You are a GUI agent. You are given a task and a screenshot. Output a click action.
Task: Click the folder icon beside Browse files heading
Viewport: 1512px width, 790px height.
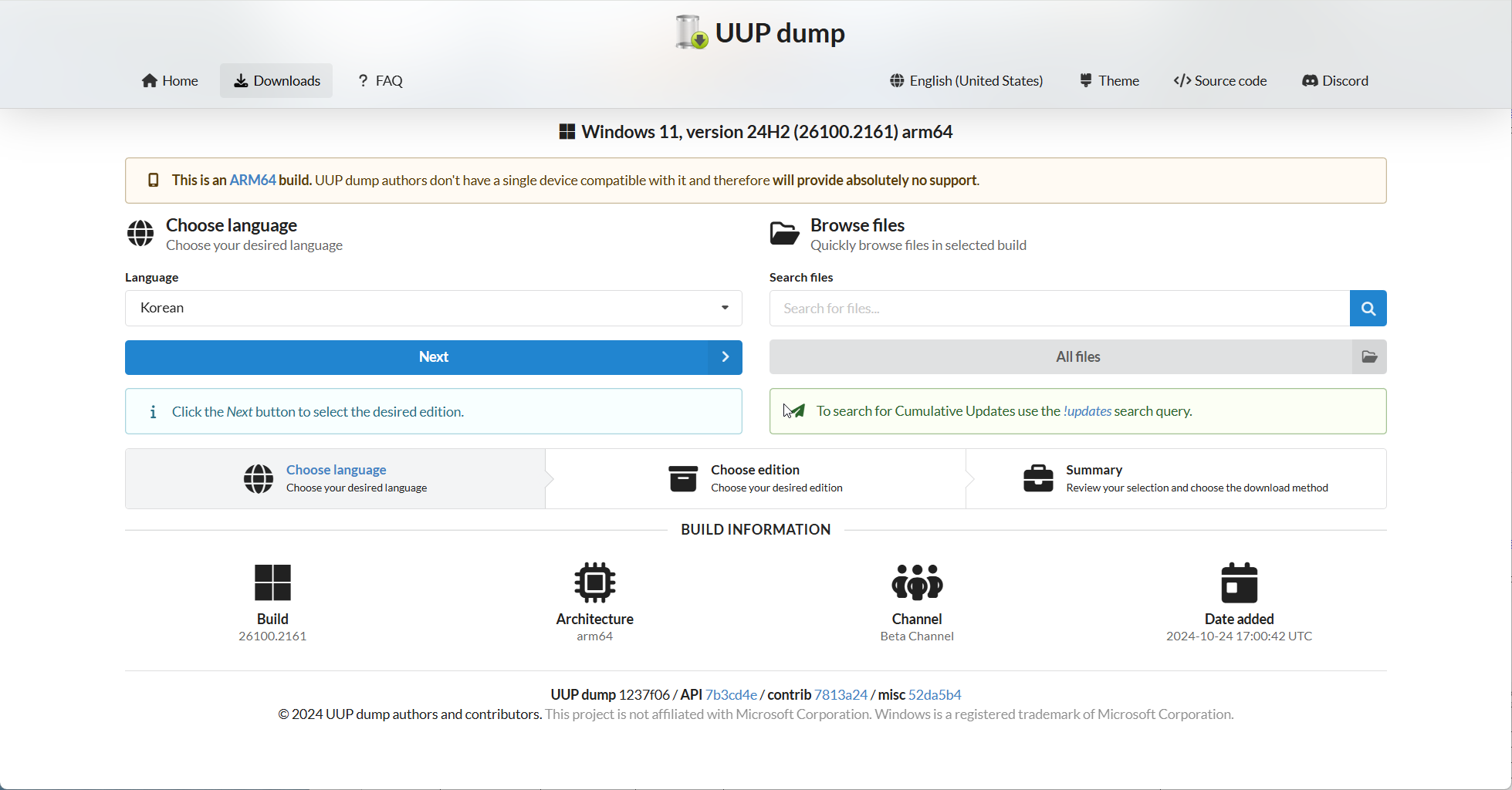click(x=784, y=234)
